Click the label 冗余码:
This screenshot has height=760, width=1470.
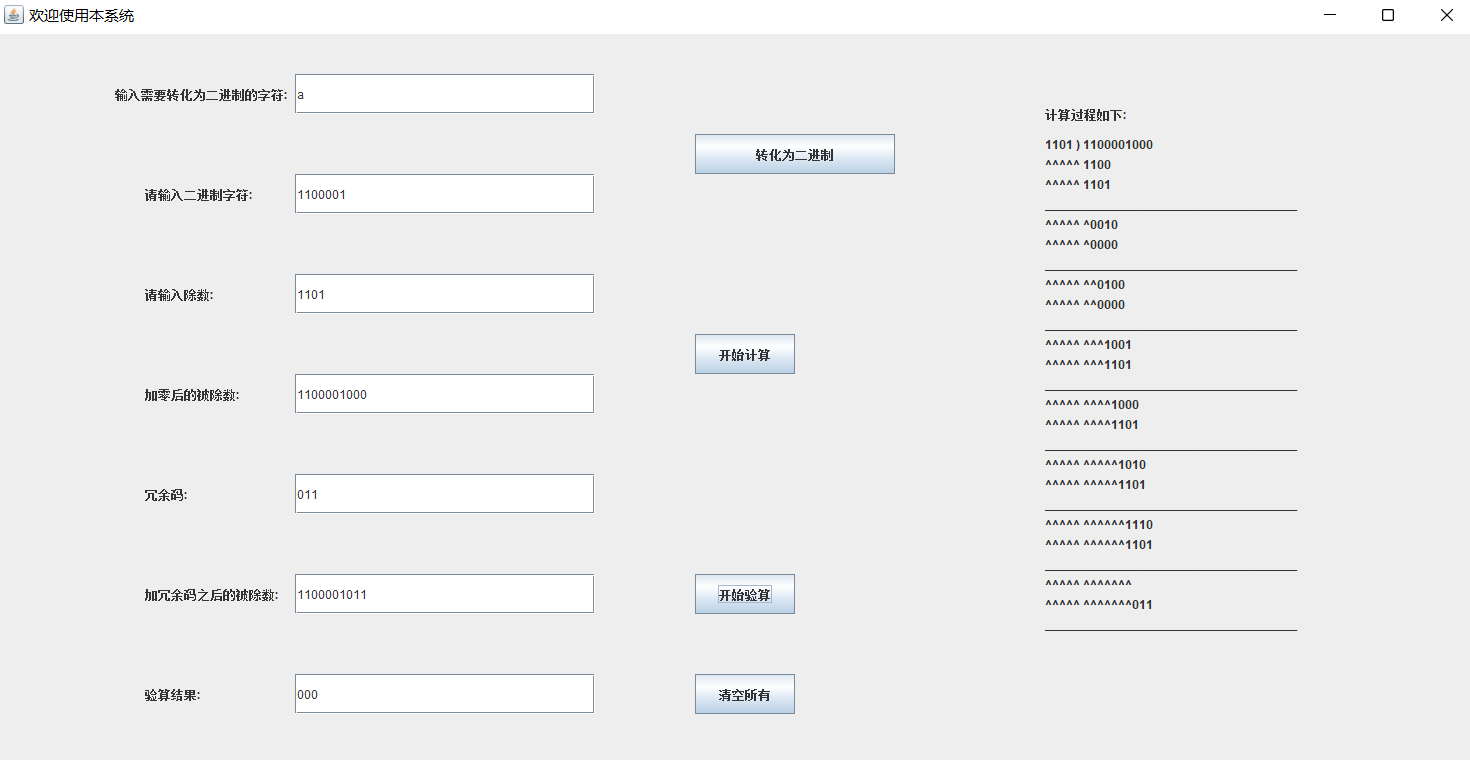165,495
